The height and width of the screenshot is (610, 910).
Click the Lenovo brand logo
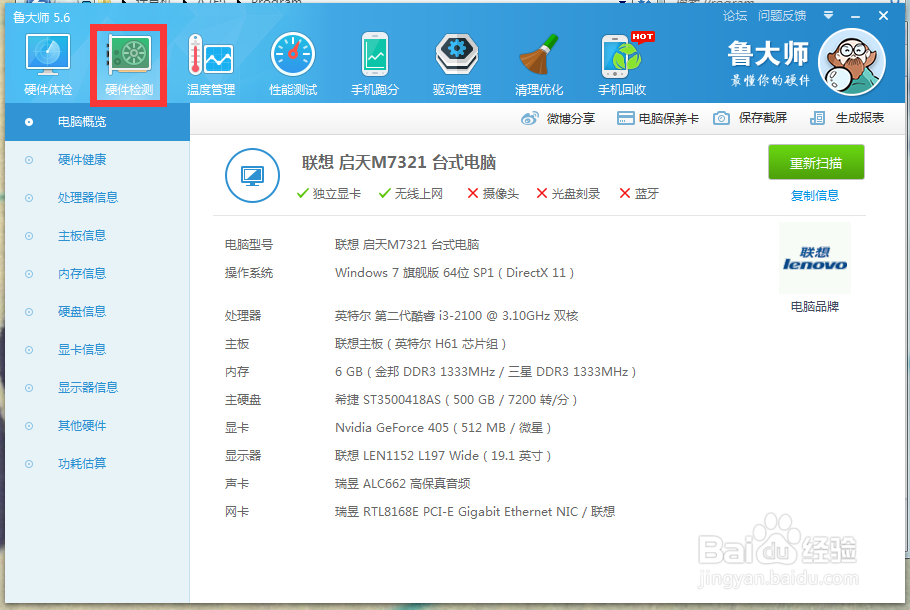[815, 258]
